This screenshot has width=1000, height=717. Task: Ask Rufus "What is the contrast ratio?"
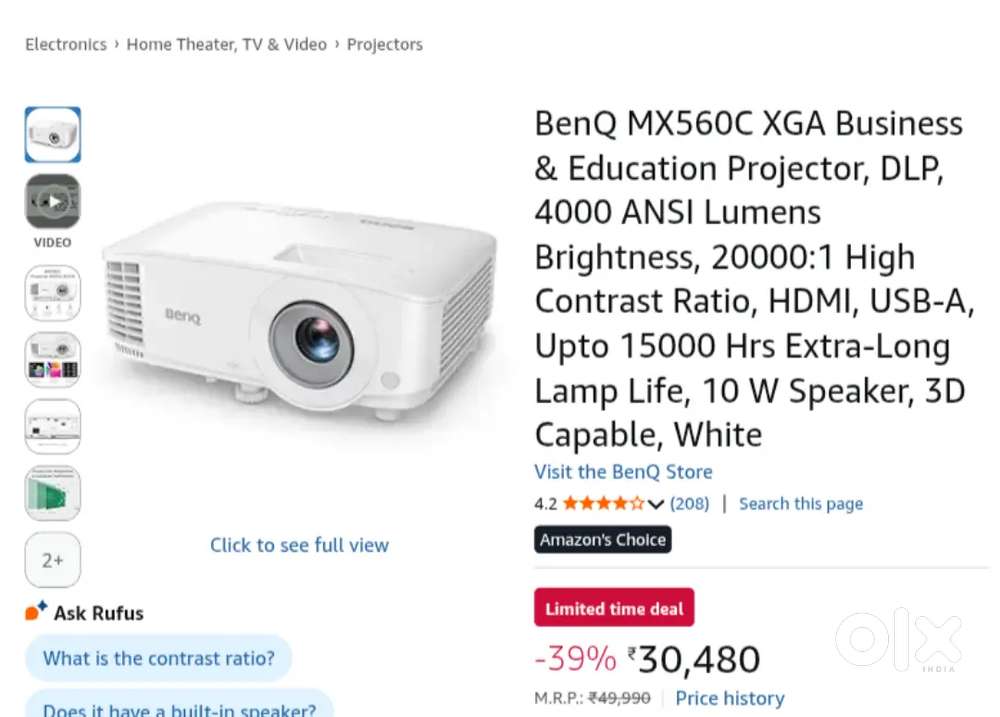[159, 658]
